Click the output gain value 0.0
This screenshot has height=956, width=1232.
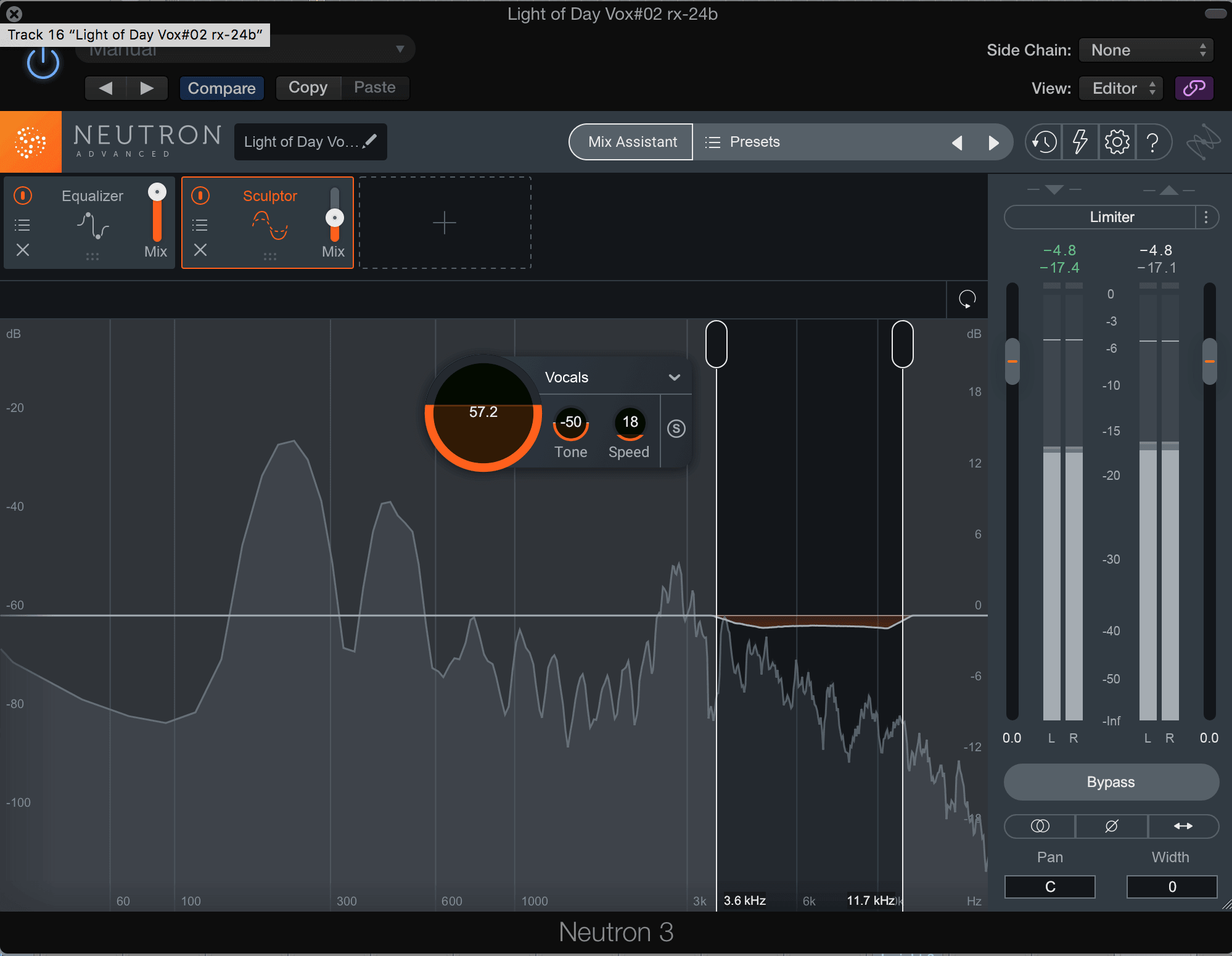coord(1209,738)
